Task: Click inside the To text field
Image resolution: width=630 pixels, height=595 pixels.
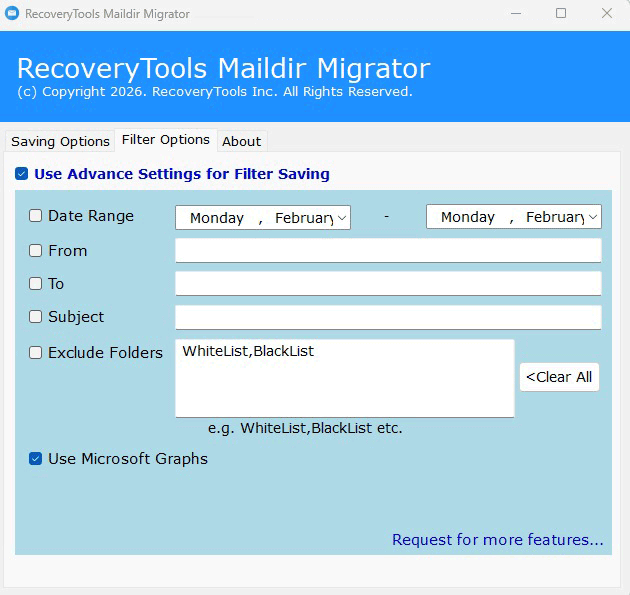Action: click(x=388, y=284)
